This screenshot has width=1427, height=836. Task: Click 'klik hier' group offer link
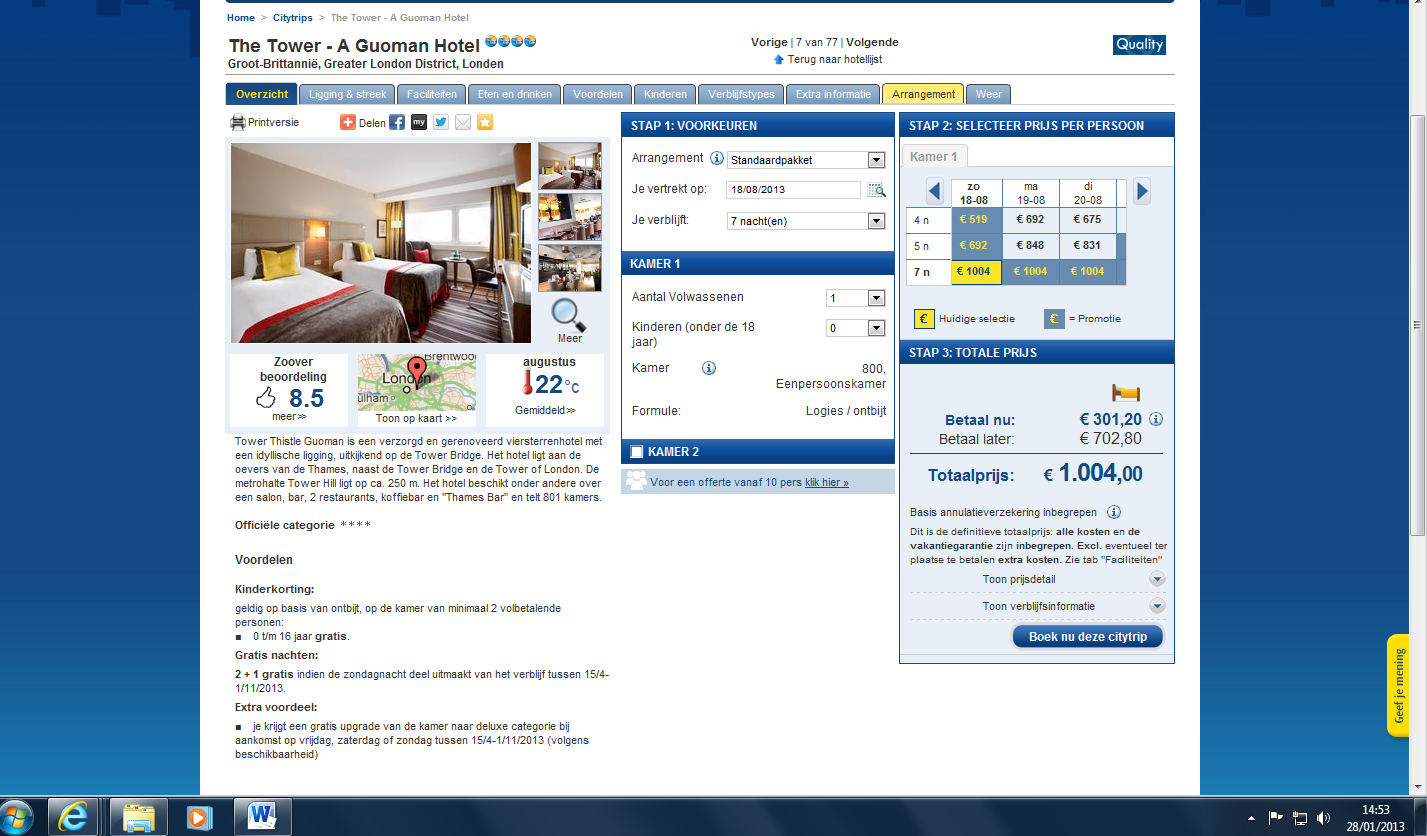tap(827, 482)
